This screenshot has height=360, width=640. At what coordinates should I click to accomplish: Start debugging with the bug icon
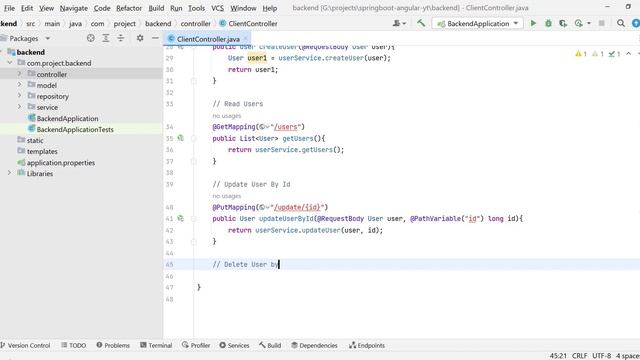548,24
